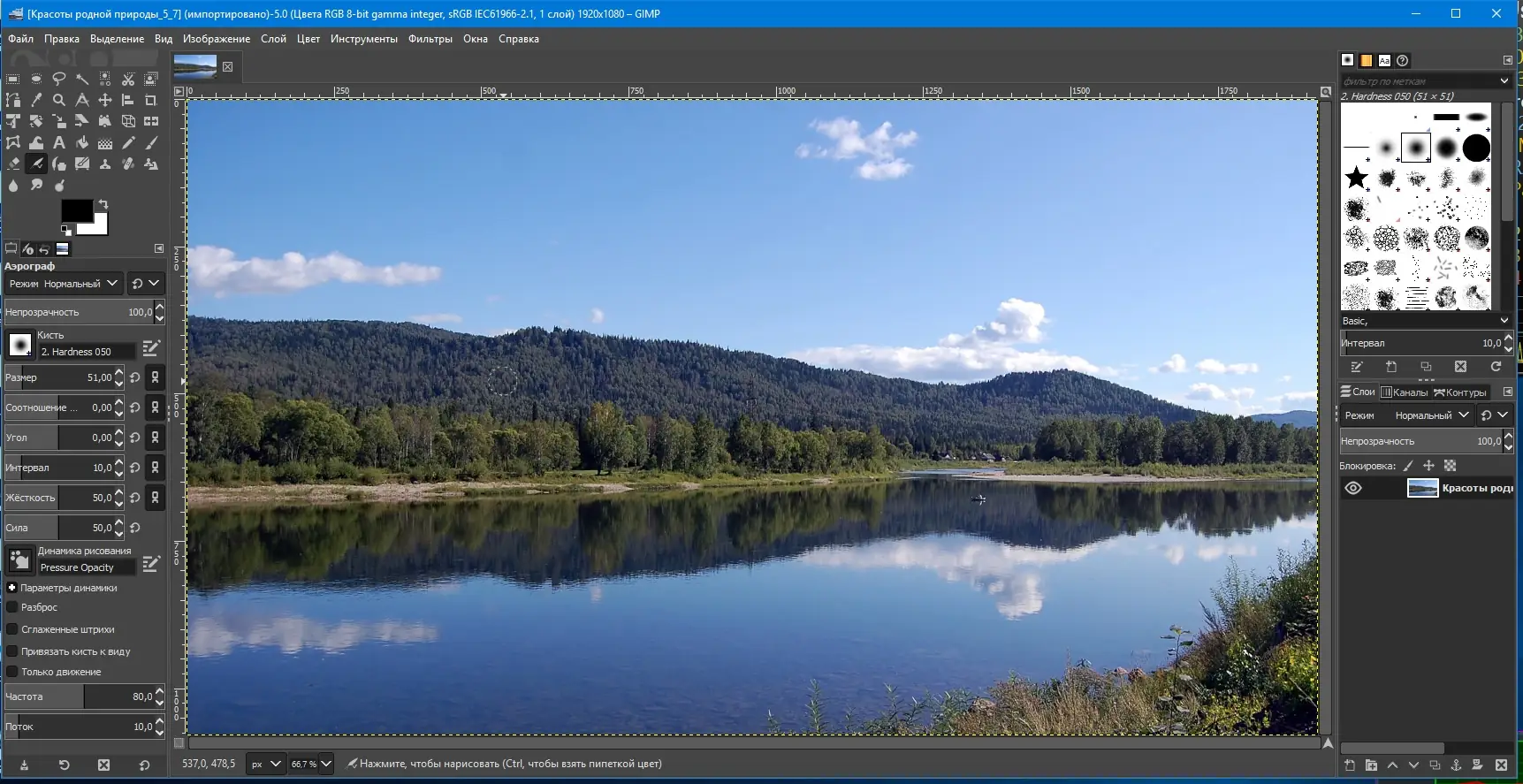Select the Smudge finger tool
Image resolution: width=1523 pixels, height=784 pixels.
click(x=36, y=185)
